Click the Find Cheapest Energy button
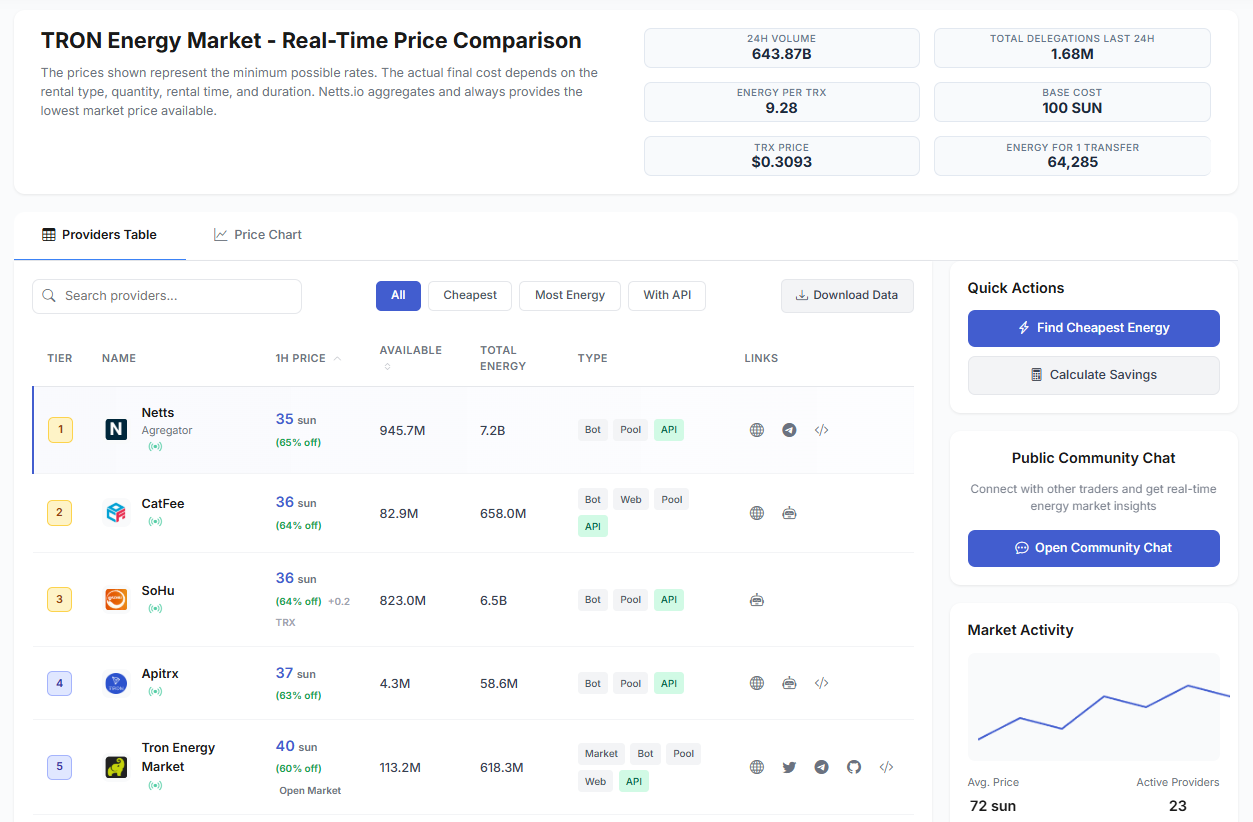Viewport: 1253px width, 822px height. click(1093, 328)
